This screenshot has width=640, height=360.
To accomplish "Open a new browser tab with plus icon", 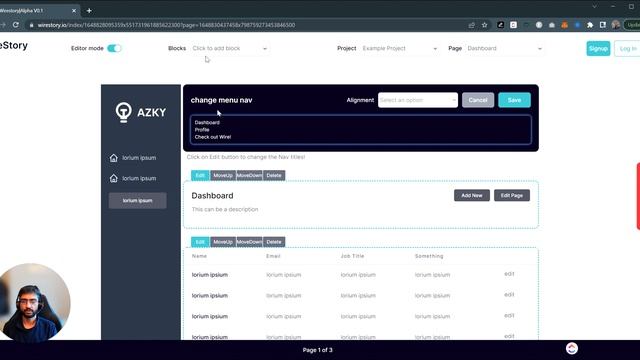I will coord(89,11).
